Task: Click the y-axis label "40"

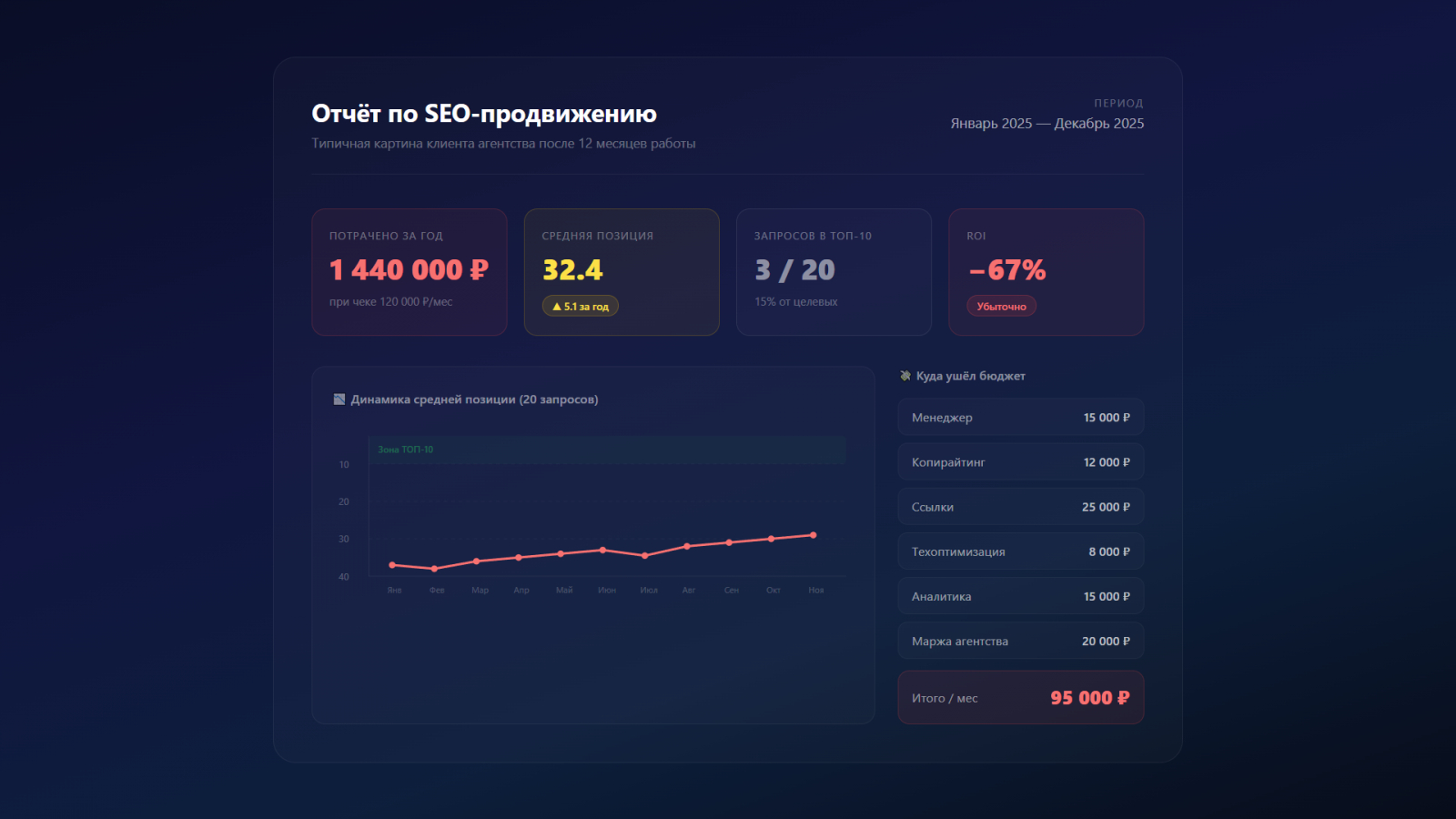Action: (344, 577)
